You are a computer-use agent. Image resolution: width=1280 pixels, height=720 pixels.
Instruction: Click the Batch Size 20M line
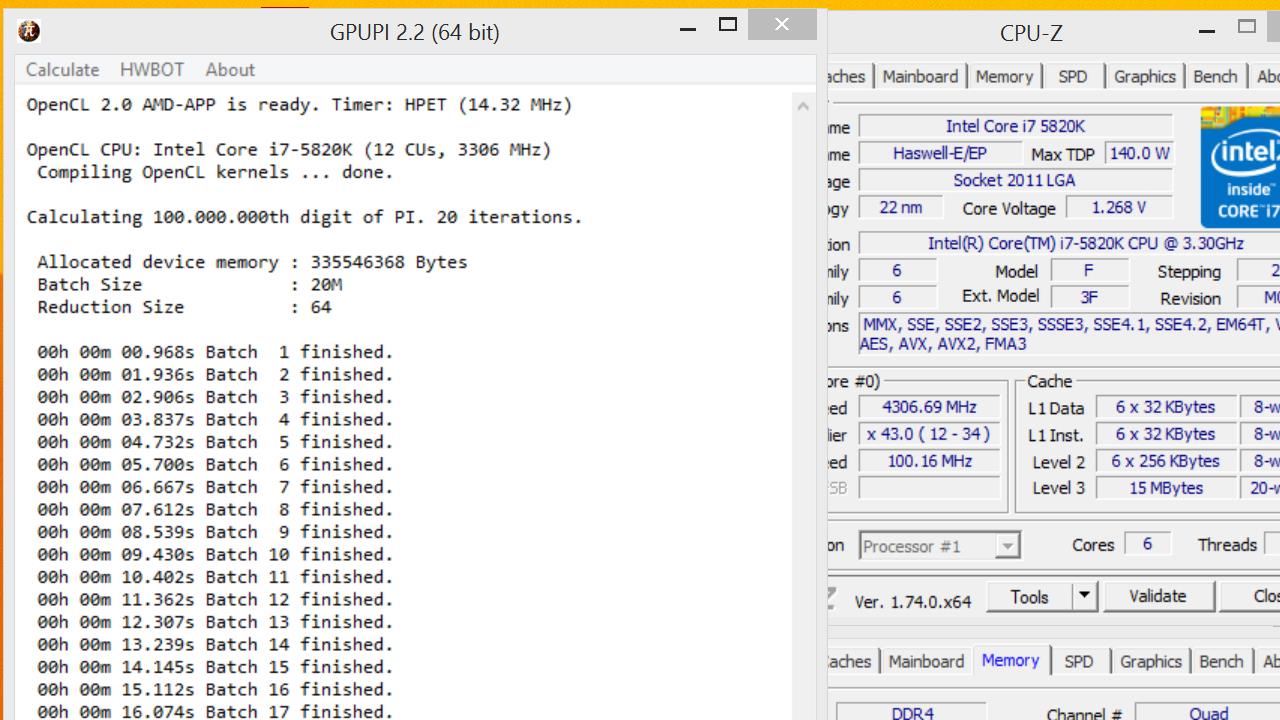pos(189,284)
